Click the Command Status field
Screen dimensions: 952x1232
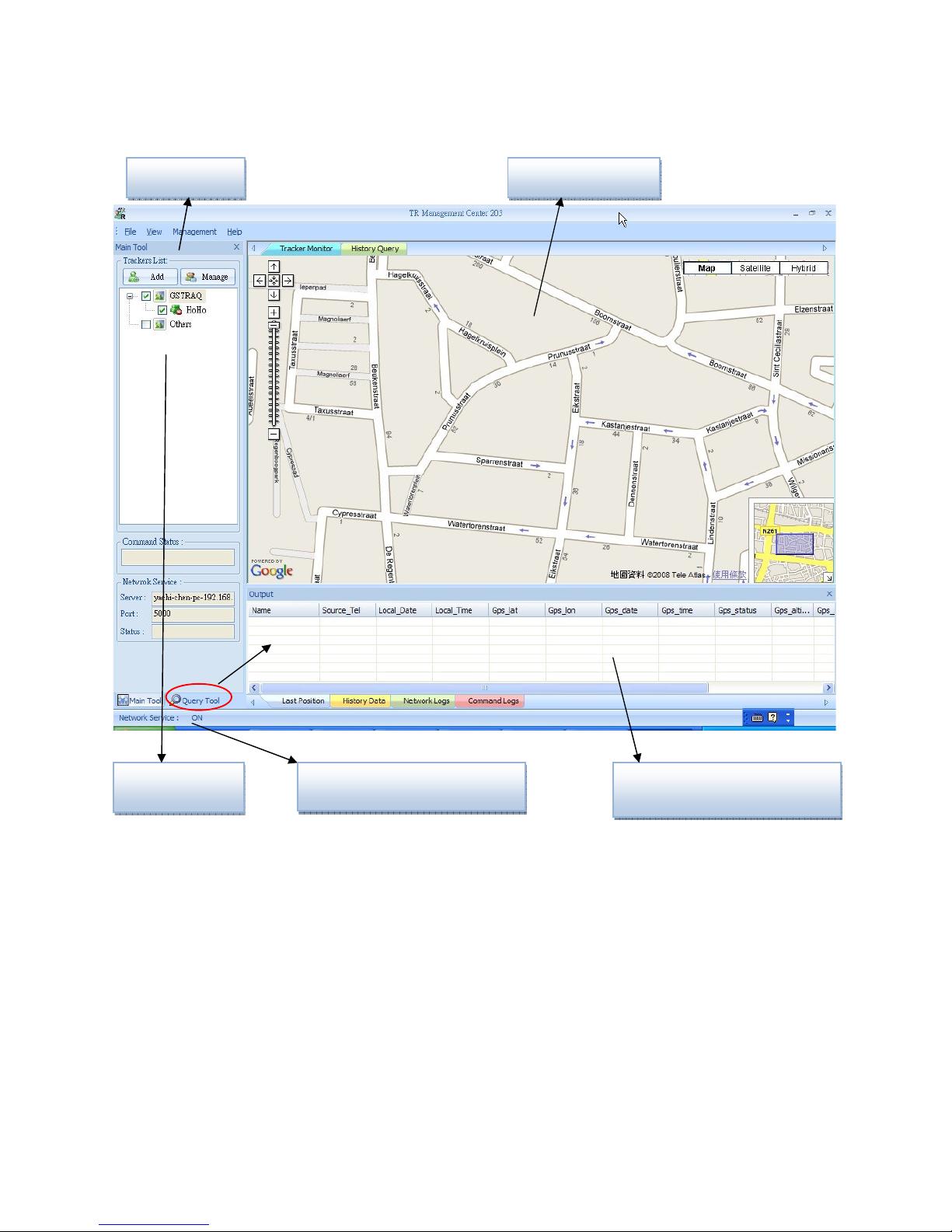[x=178, y=557]
